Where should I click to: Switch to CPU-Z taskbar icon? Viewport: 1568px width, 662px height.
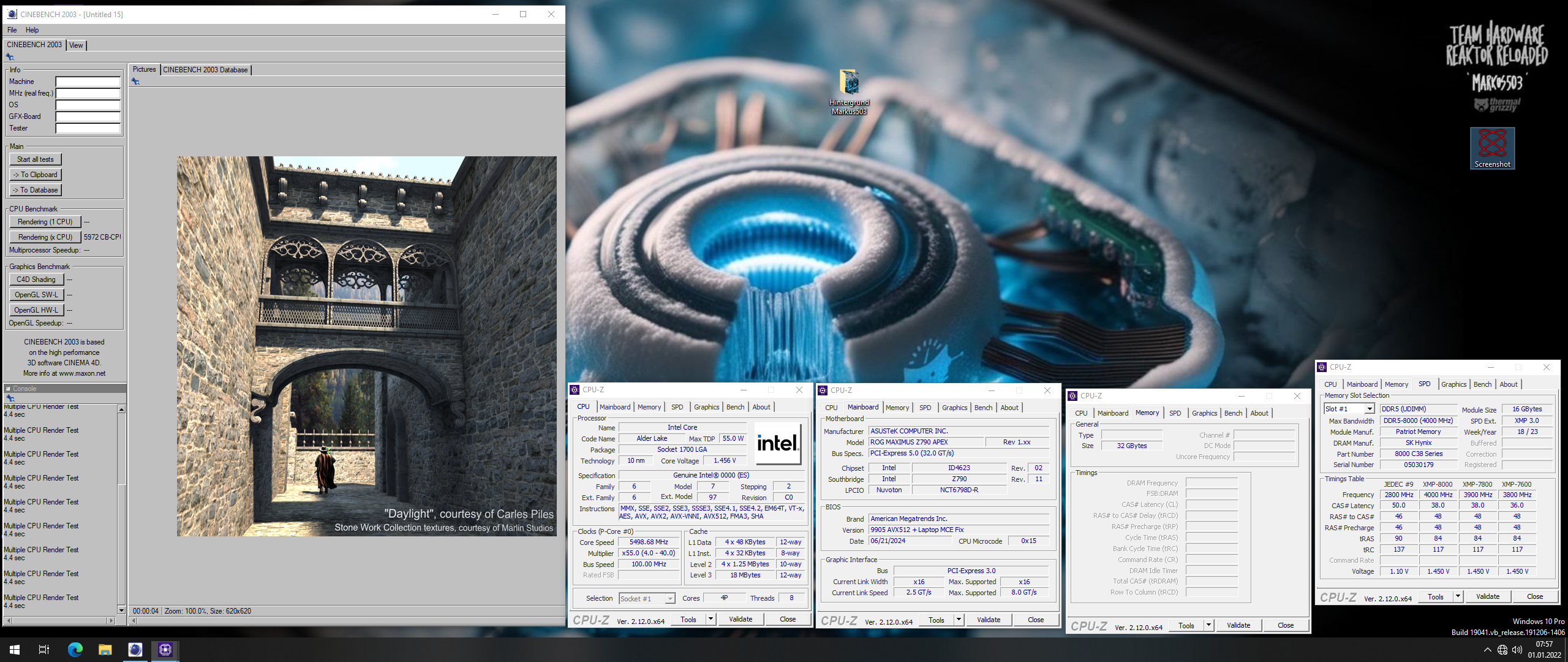(x=165, y=650)
